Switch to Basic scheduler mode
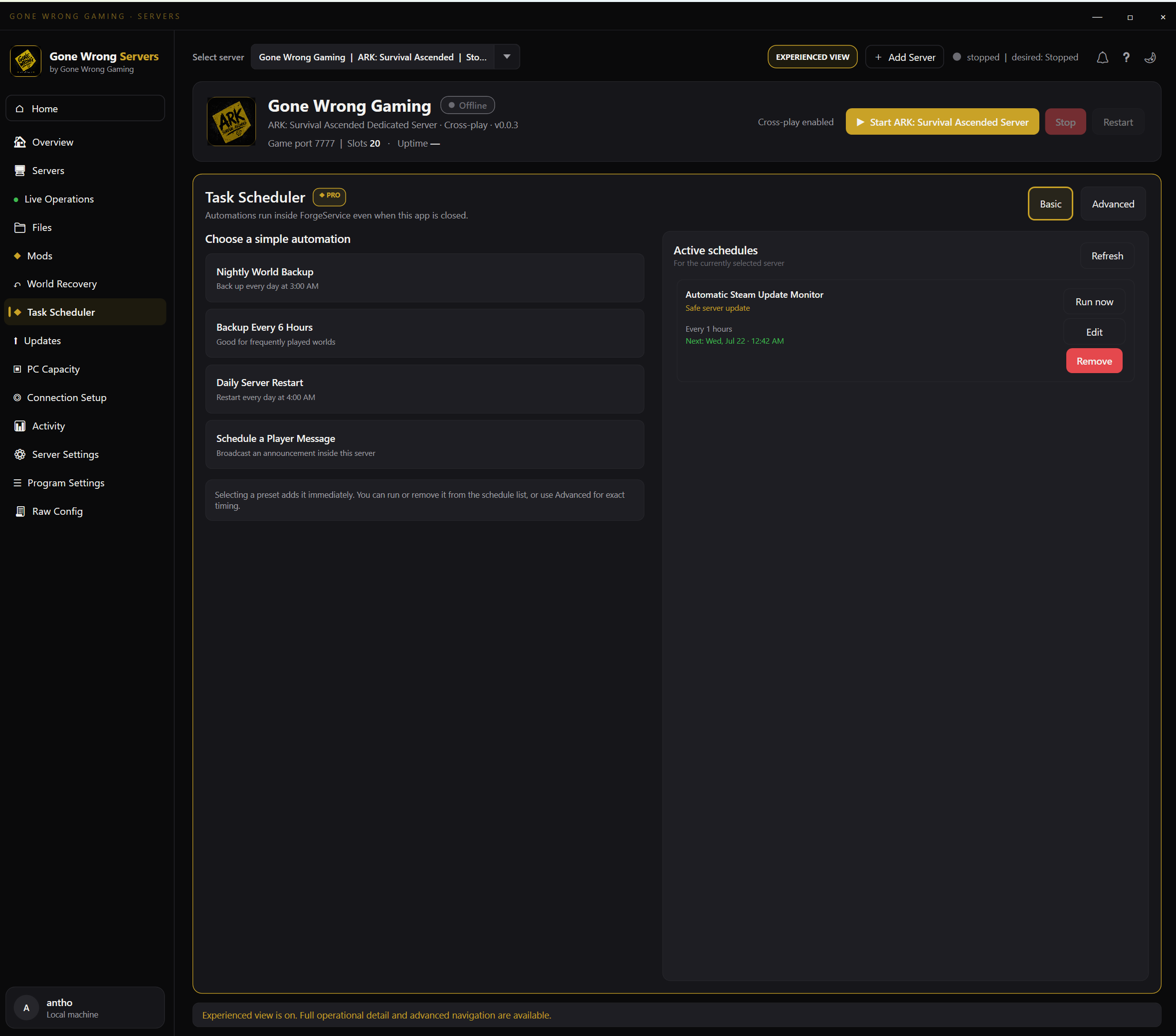Viewport: 1176px width, 1036px height. coord(1050,204)
